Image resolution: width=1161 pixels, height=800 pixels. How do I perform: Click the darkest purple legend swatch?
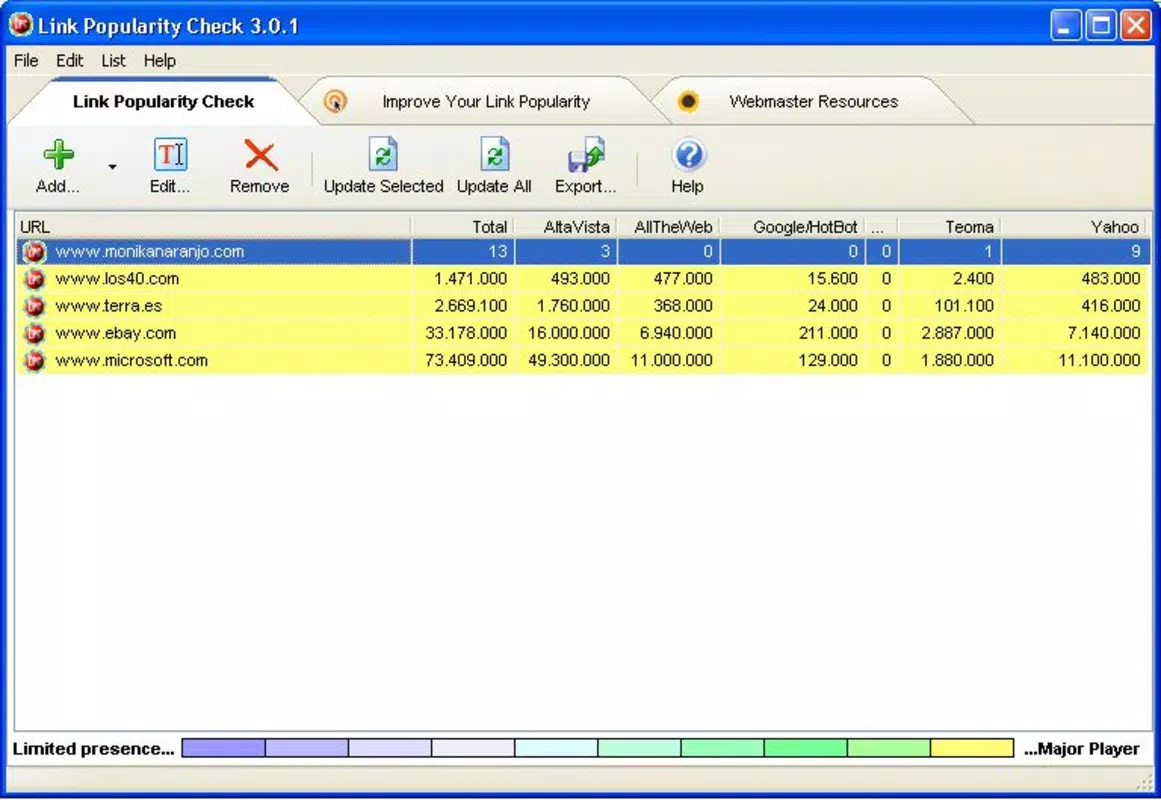click(x=224, y=748)
